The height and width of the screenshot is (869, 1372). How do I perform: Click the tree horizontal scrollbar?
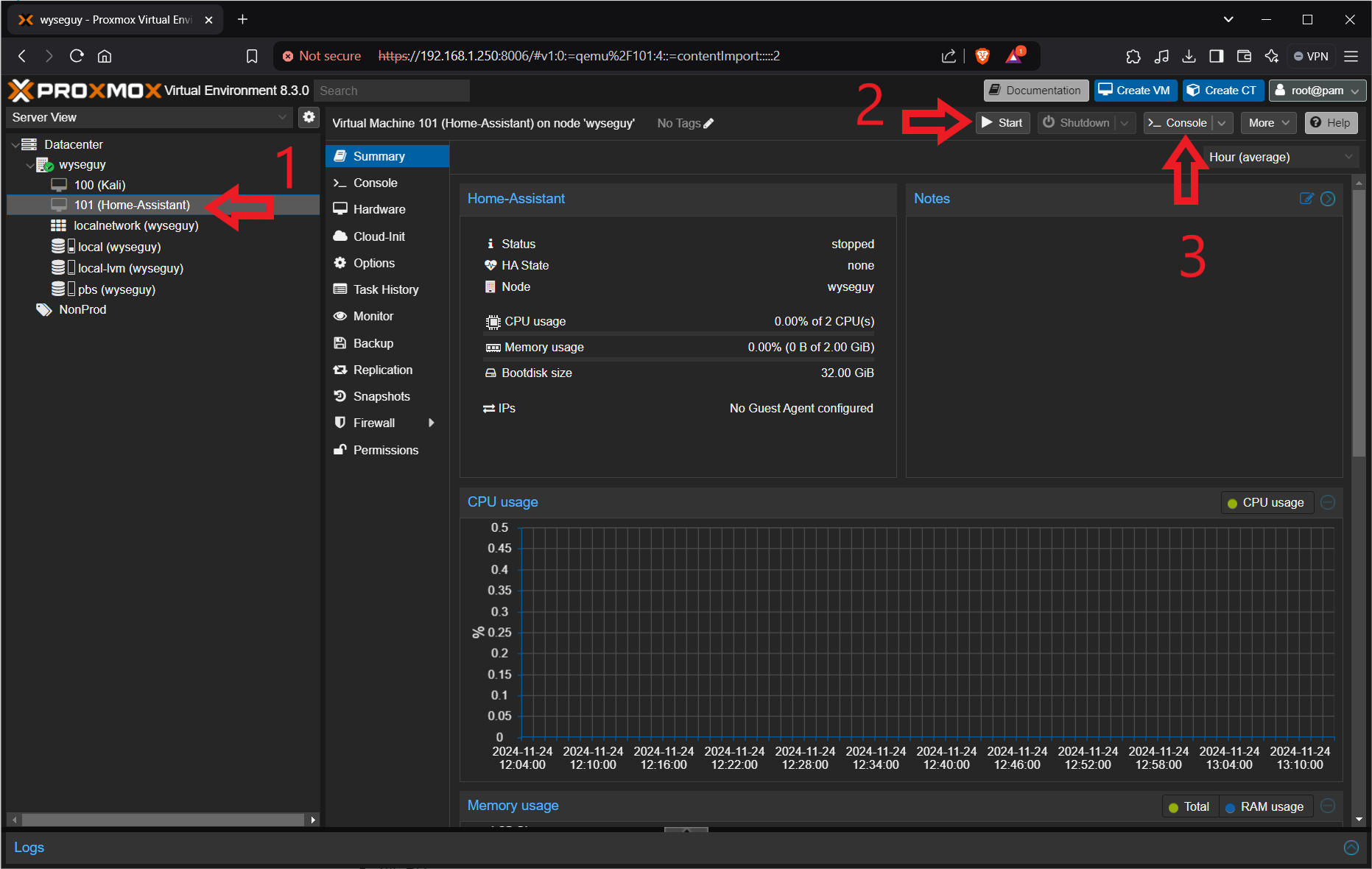pos(163,820)
